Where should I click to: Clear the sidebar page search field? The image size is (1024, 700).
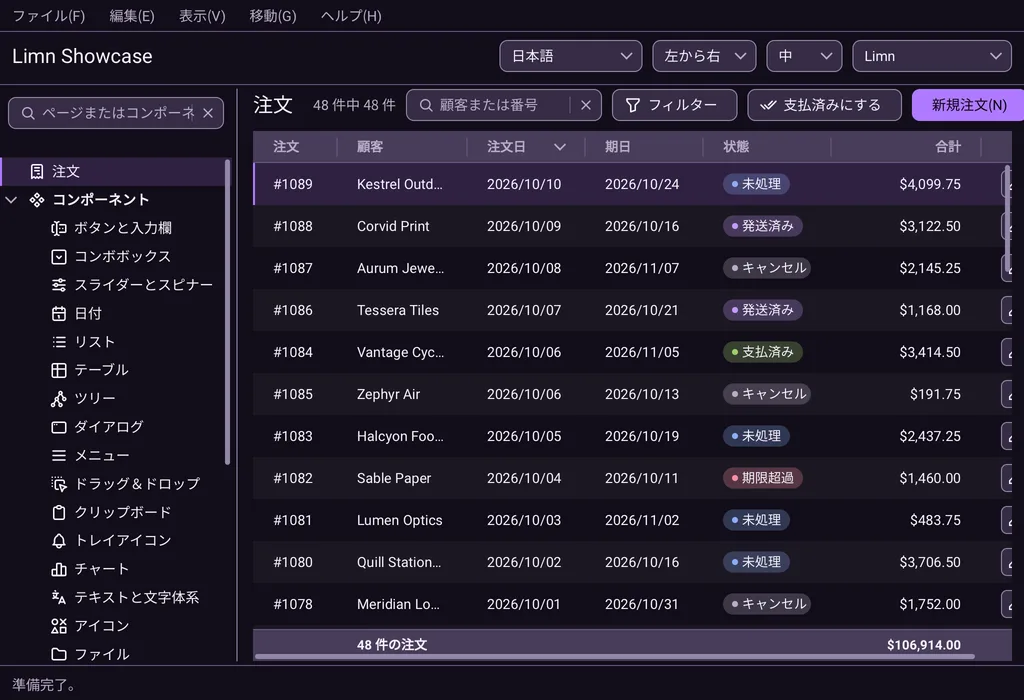point(208,113)
